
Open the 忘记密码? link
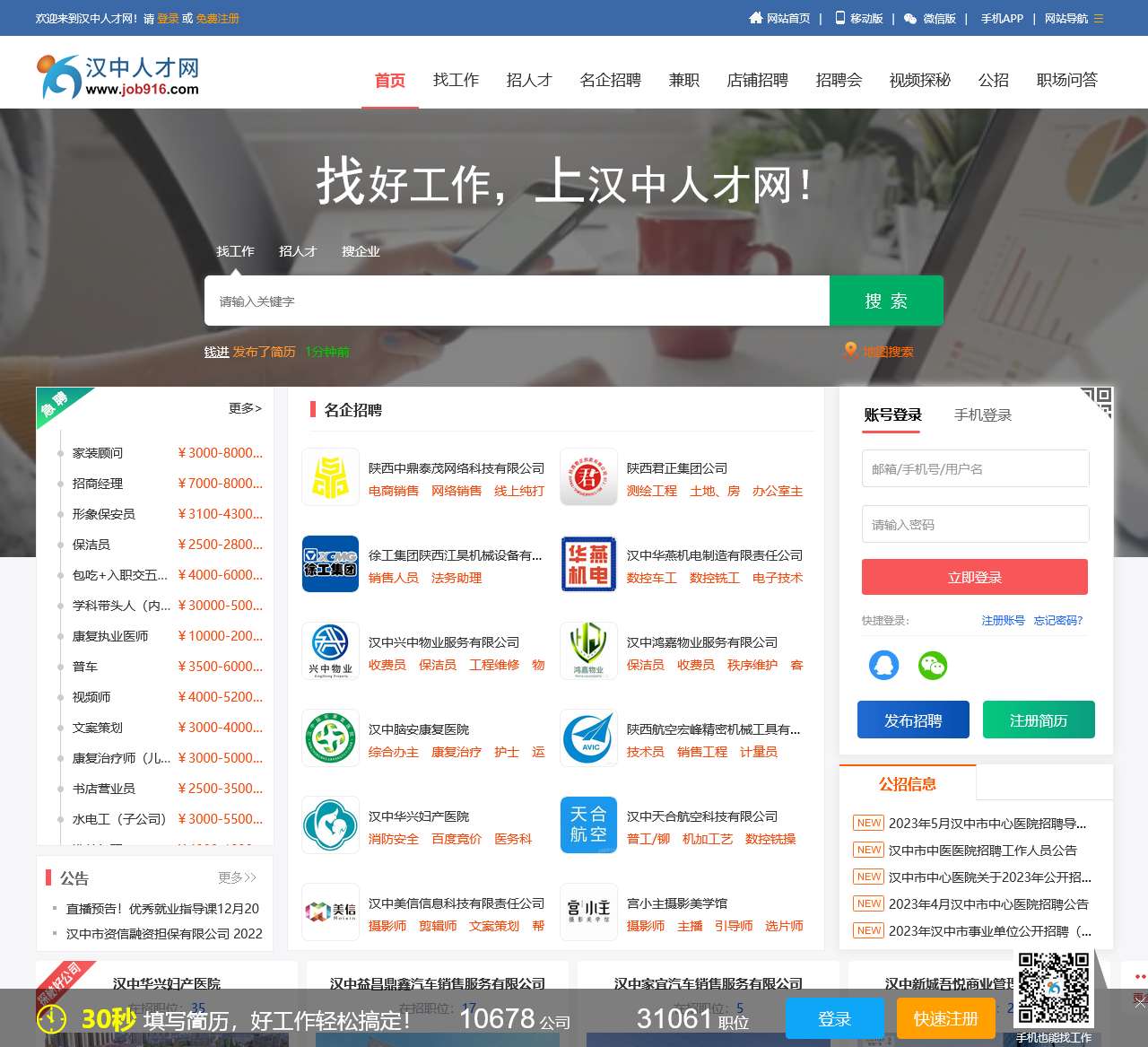click(x=1058, y=620)
